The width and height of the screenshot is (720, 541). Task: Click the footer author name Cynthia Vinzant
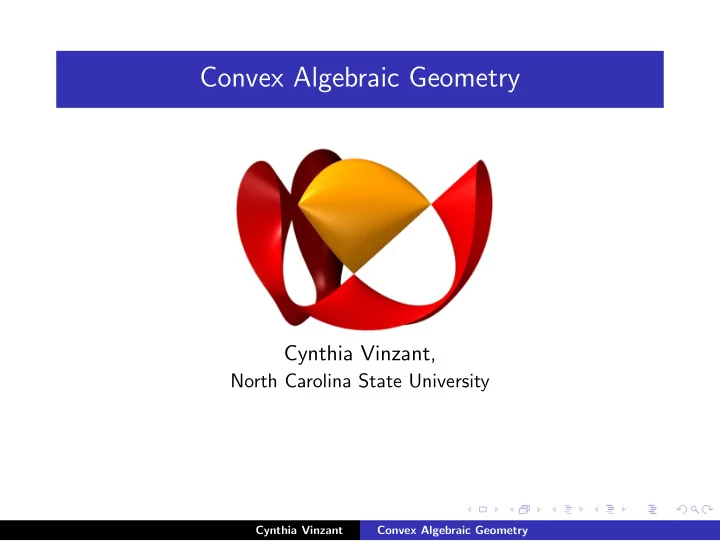click(x=299, y=530)
